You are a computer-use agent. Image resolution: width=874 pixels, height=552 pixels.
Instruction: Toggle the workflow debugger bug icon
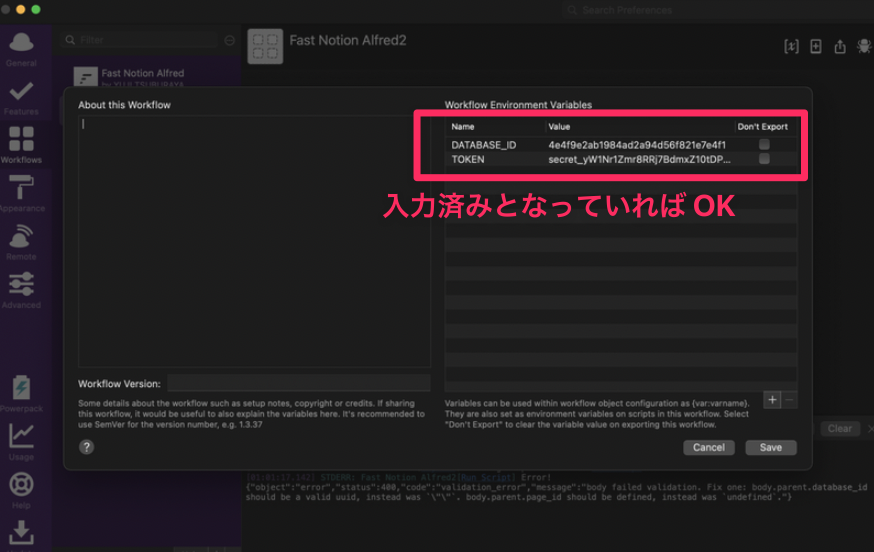pyautogui.click(x=864, y=46)
